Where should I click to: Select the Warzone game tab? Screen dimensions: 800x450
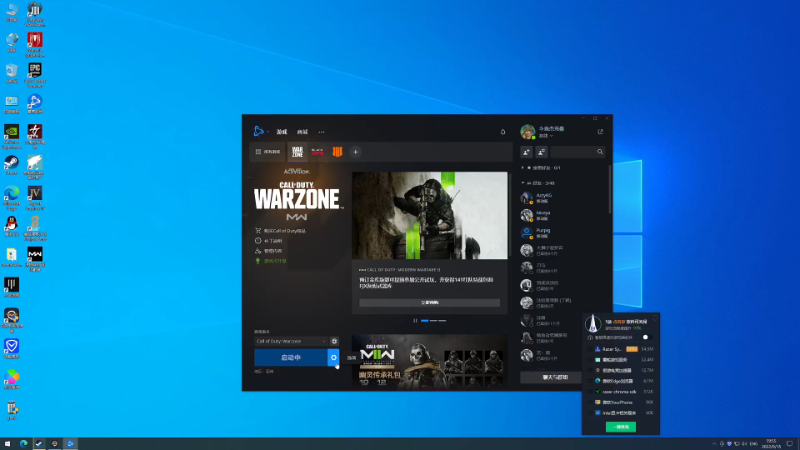tap(297, 152)
